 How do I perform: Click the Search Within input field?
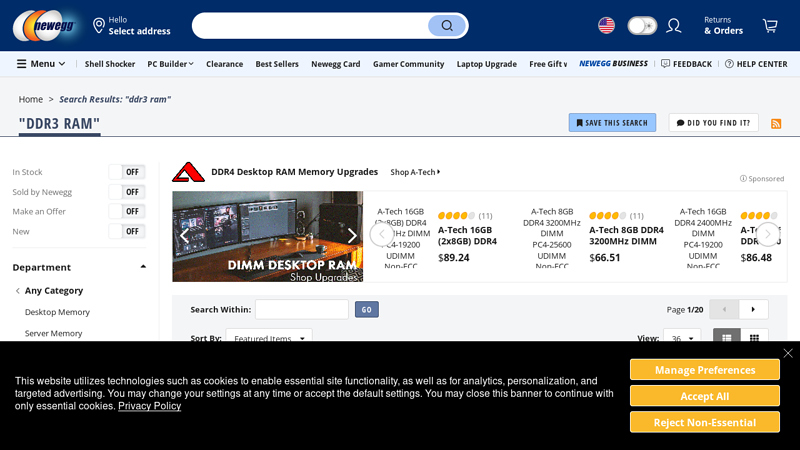coord(302,309)
